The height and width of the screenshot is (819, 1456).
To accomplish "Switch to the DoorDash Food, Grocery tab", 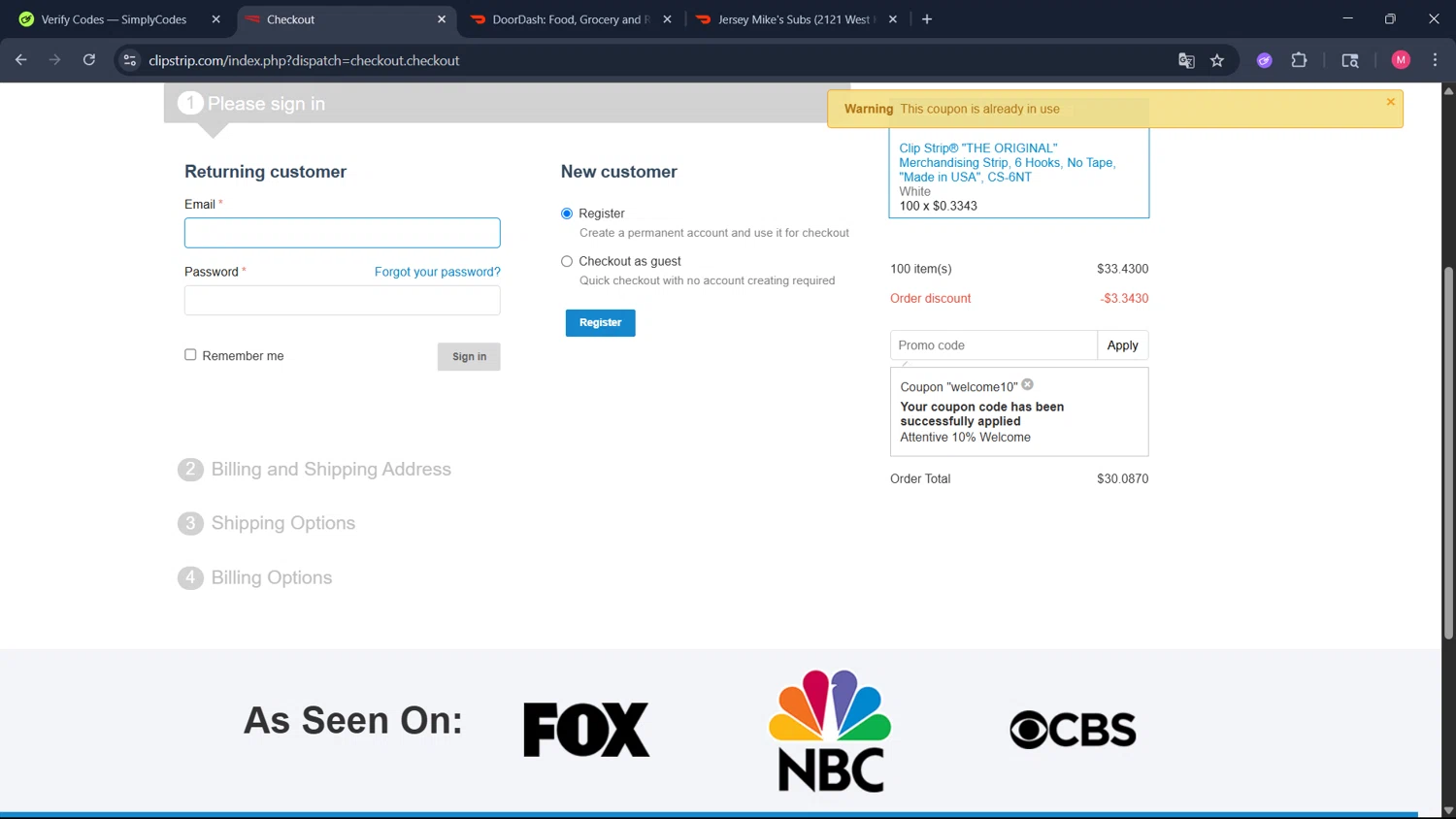I will (570, 19).
